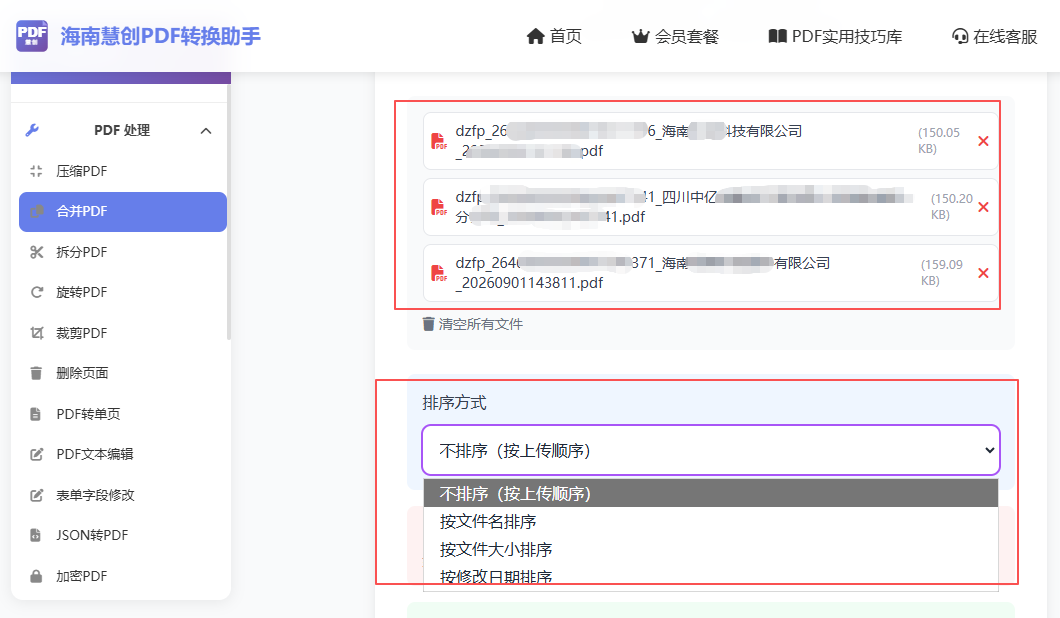Image resolution: width=1060 pixels, height=618 pixels.
Task: Click the edit icon beside 表单字段修改
Action: click(37, 495)
